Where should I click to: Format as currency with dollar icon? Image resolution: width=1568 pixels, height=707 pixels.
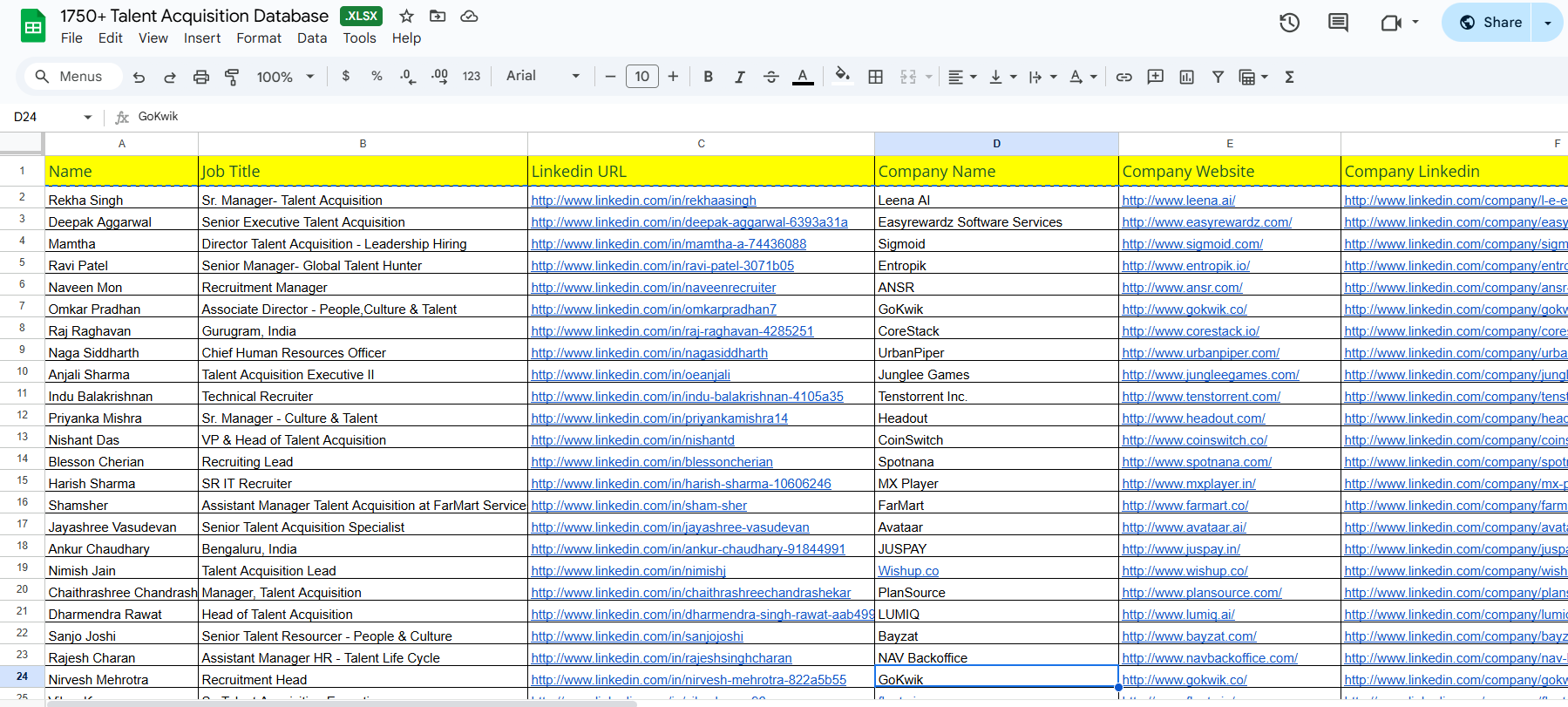(x=346, y=76)
